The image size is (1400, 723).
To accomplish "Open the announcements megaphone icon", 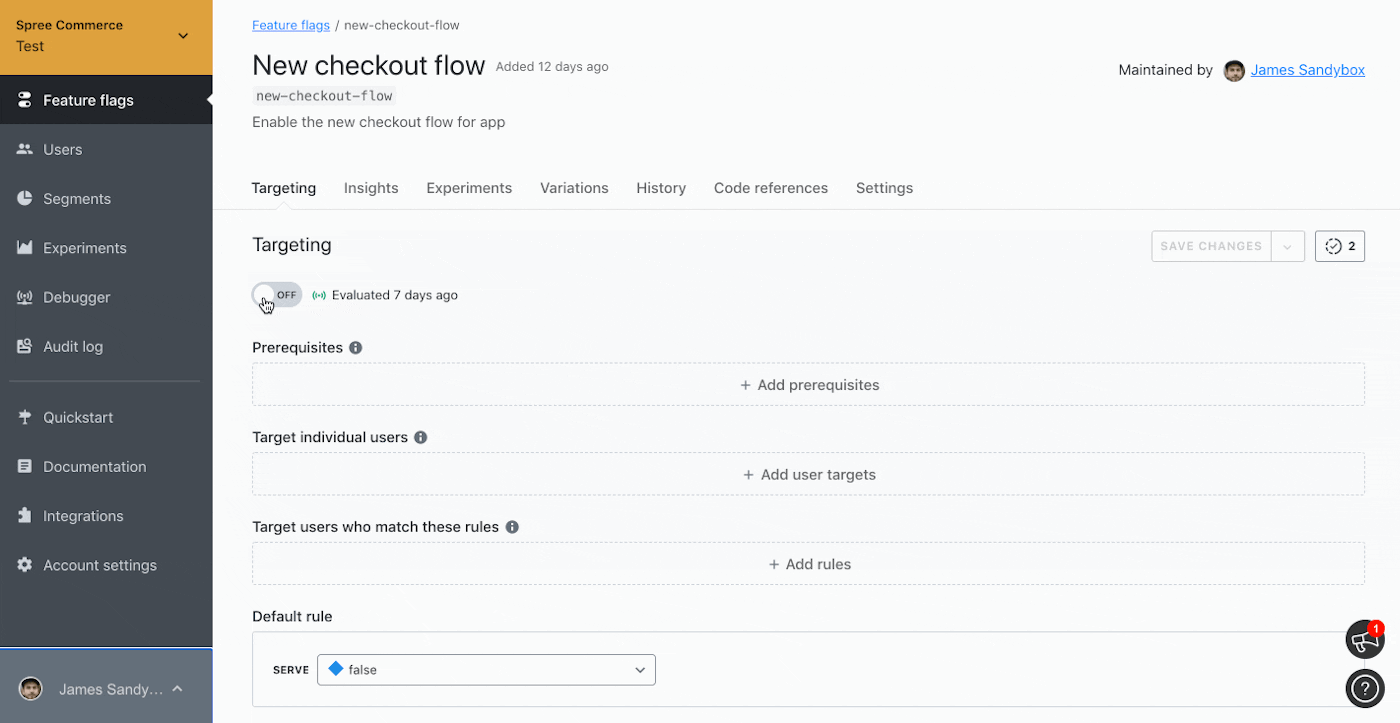I will [x=1364, y=641].
